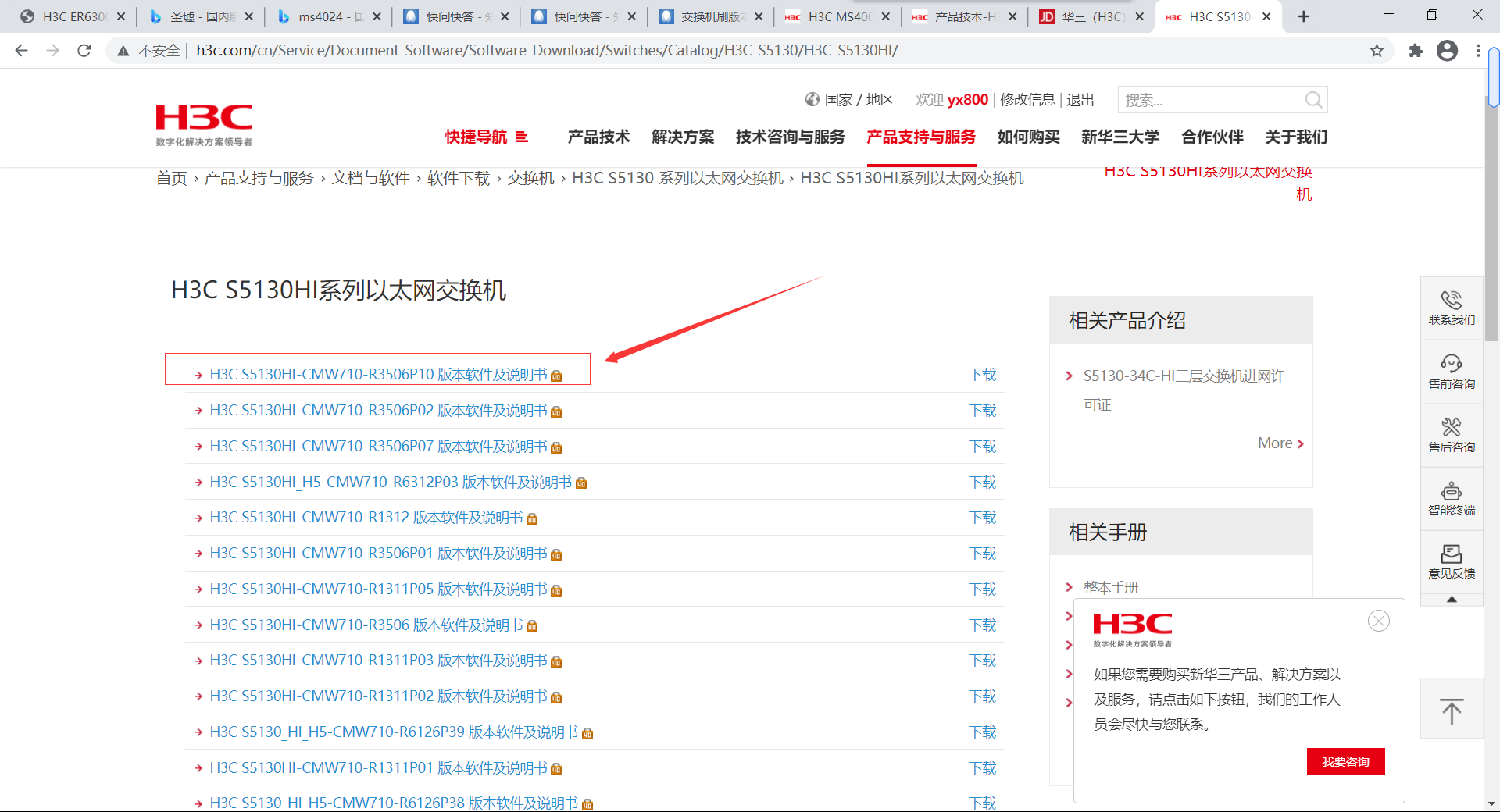
Task: Close the H3C consultation popup
Action: (x=1379, y=621)
